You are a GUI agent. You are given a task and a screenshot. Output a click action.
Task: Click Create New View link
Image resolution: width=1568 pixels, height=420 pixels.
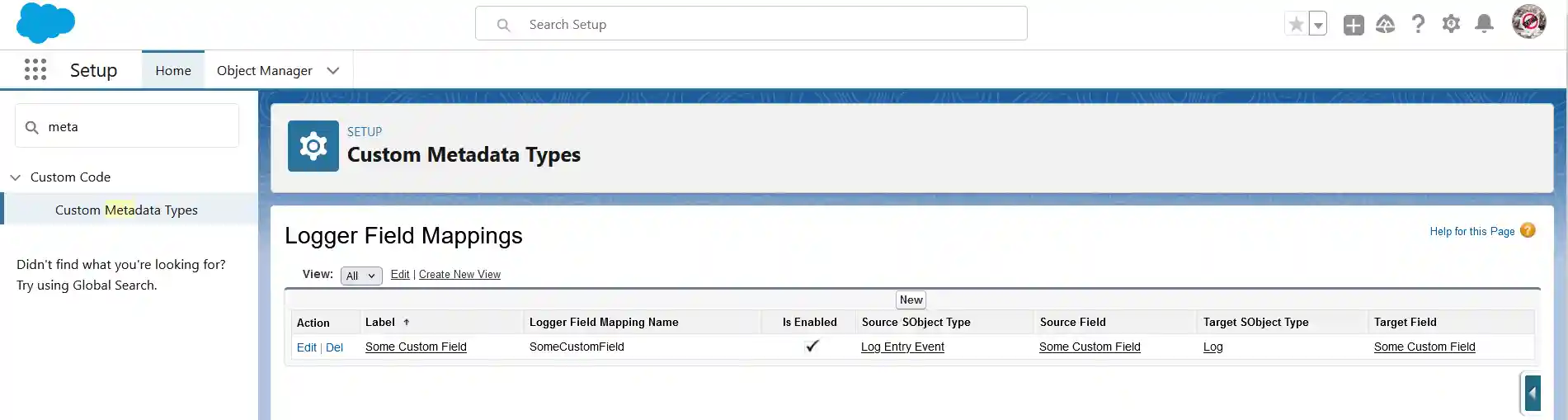459,275
